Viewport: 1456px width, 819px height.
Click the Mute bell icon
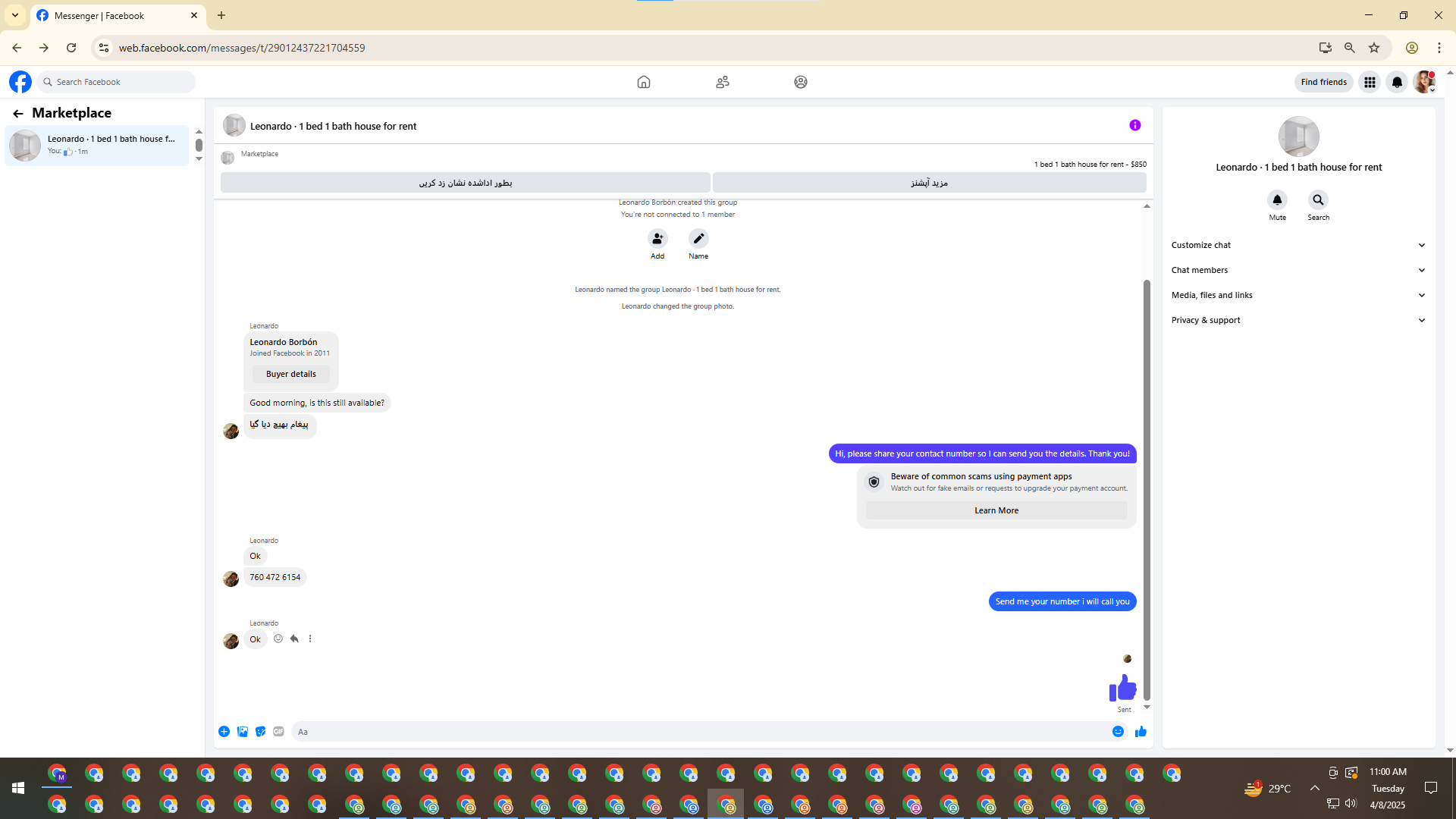click(1277, 200)
